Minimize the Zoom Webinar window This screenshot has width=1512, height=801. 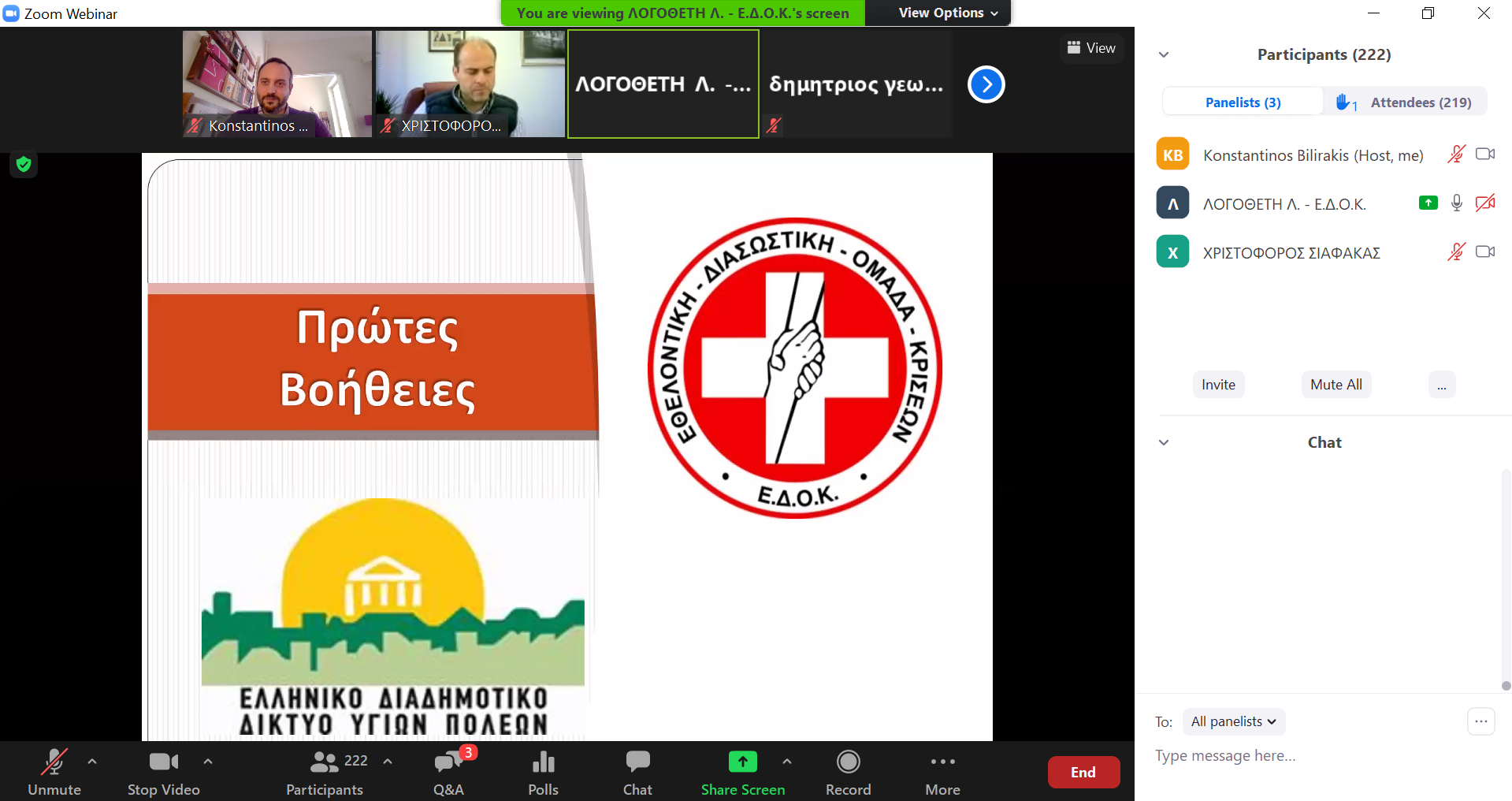[x=1373, y=13]
